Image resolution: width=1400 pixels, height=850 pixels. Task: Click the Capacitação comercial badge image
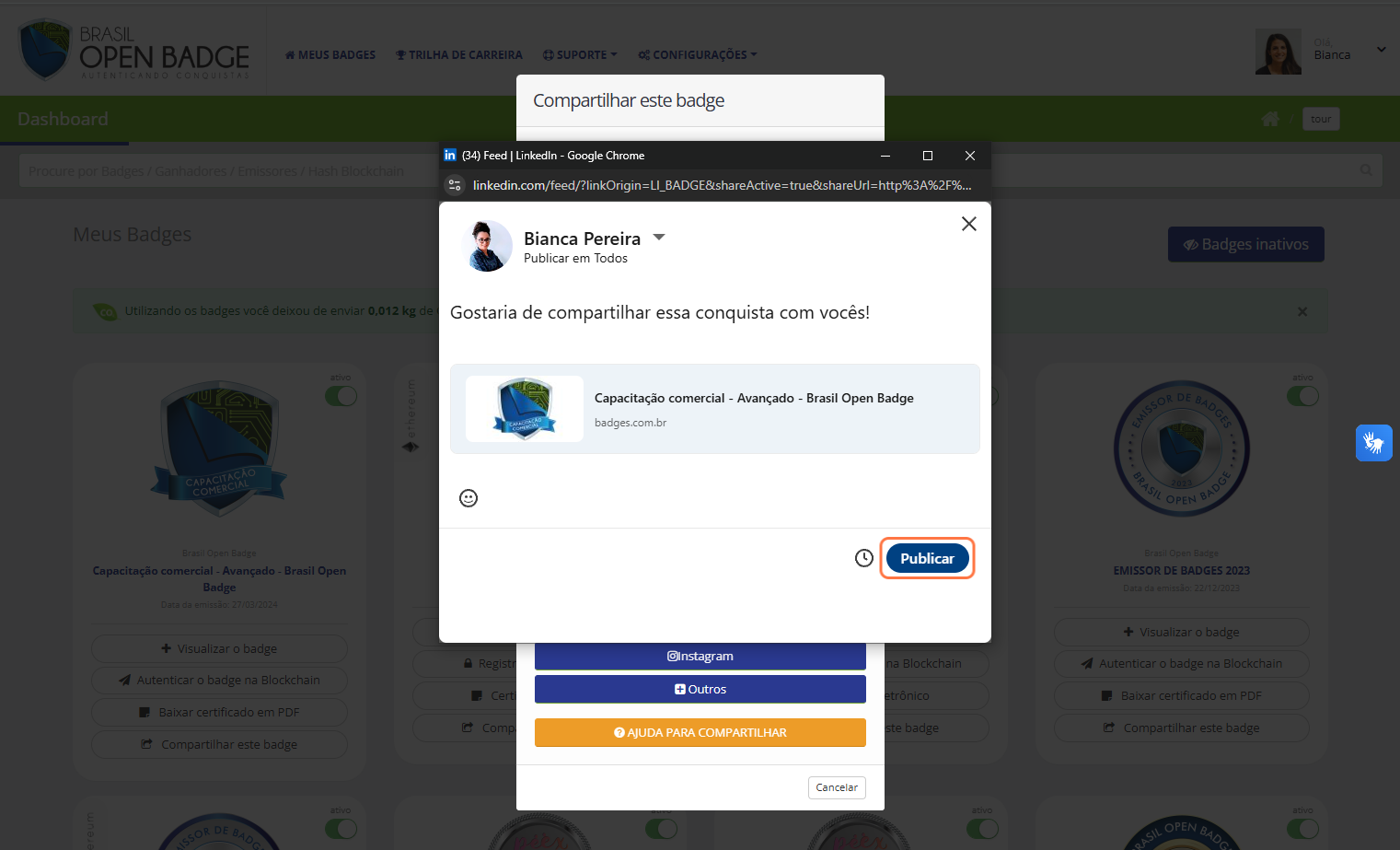(x=220, y=449)
